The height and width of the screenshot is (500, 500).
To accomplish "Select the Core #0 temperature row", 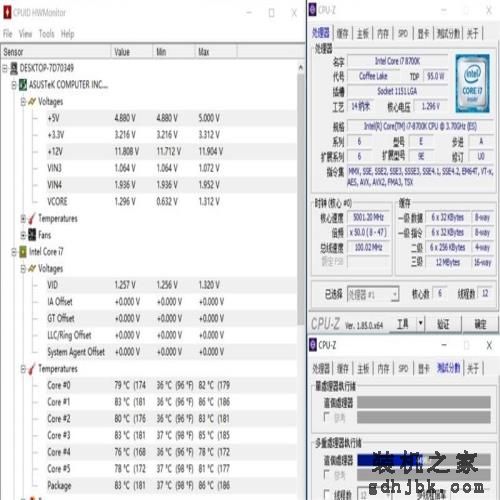I will point(171,385).
